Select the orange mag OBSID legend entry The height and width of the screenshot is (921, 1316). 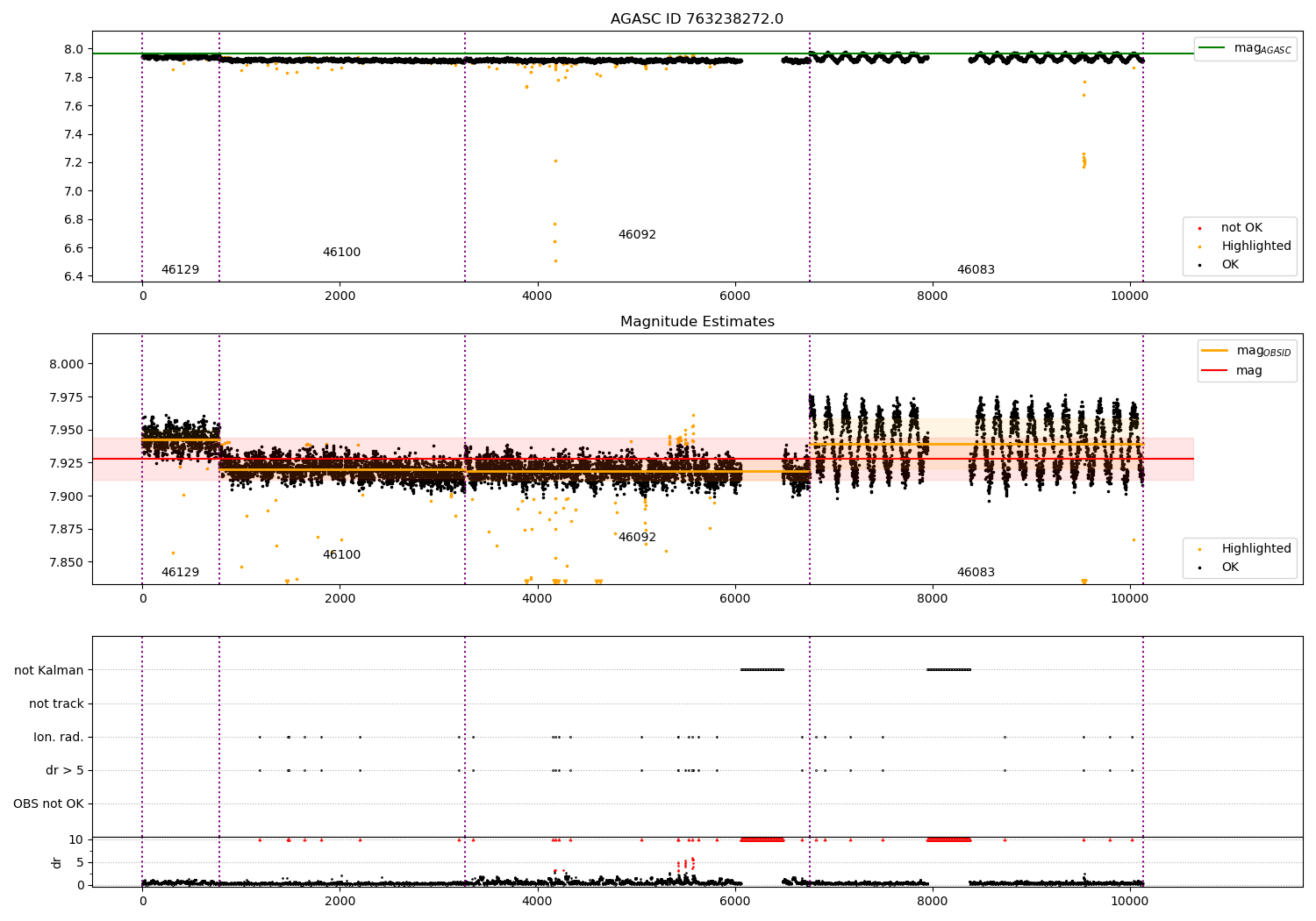point(1246,351)
